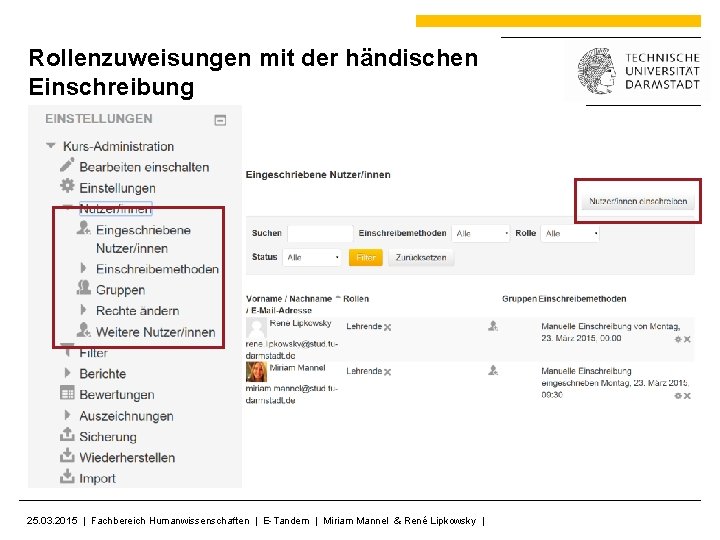Click the Sicherung backup icon
Image resolution: width=720 pixels, height=540 pixels.
point(67,434)
